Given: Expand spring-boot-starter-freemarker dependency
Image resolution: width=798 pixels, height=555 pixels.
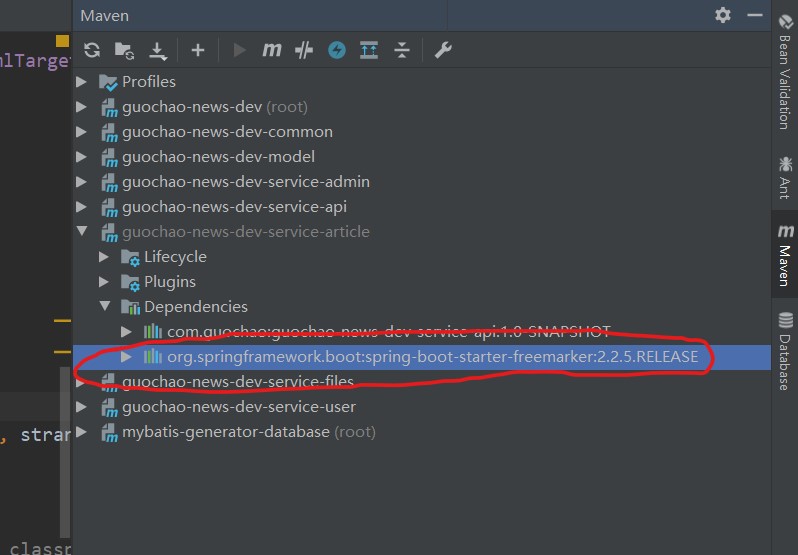Looking at the screenshot, I should point(126,357).
